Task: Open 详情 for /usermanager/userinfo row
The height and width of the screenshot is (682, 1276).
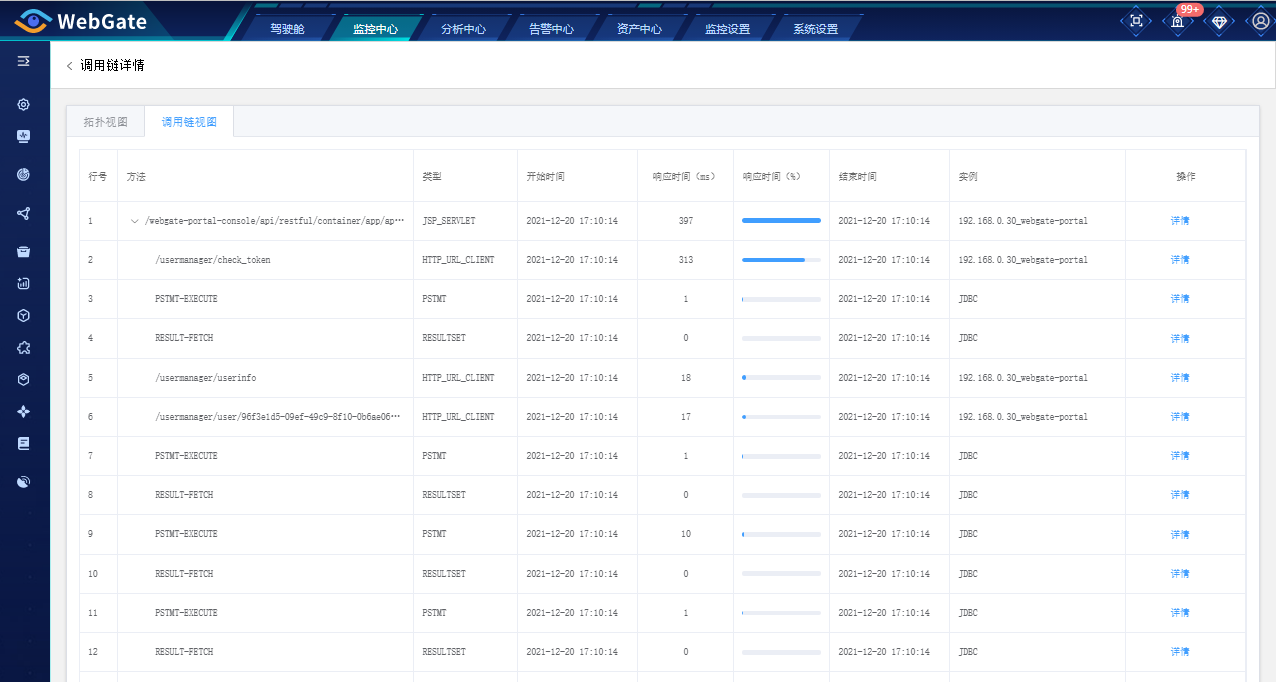Action: tap(1180, 378)
